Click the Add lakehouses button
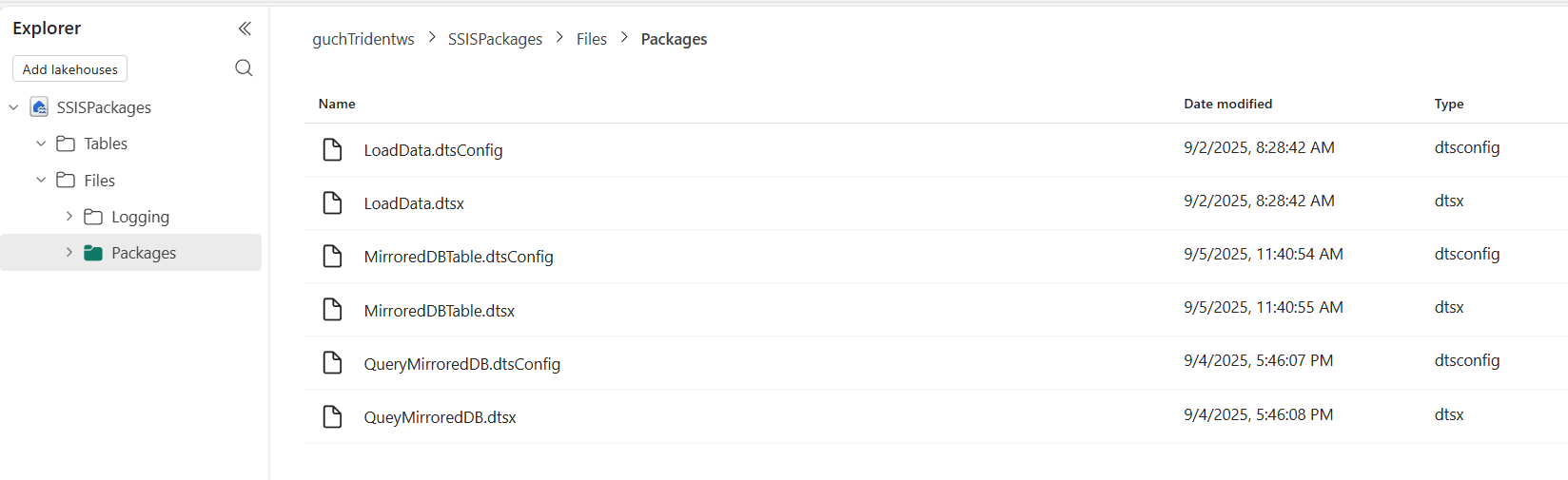Image resolution: width=1568 pixels, height=480 pixels. [x=69, y=69]
